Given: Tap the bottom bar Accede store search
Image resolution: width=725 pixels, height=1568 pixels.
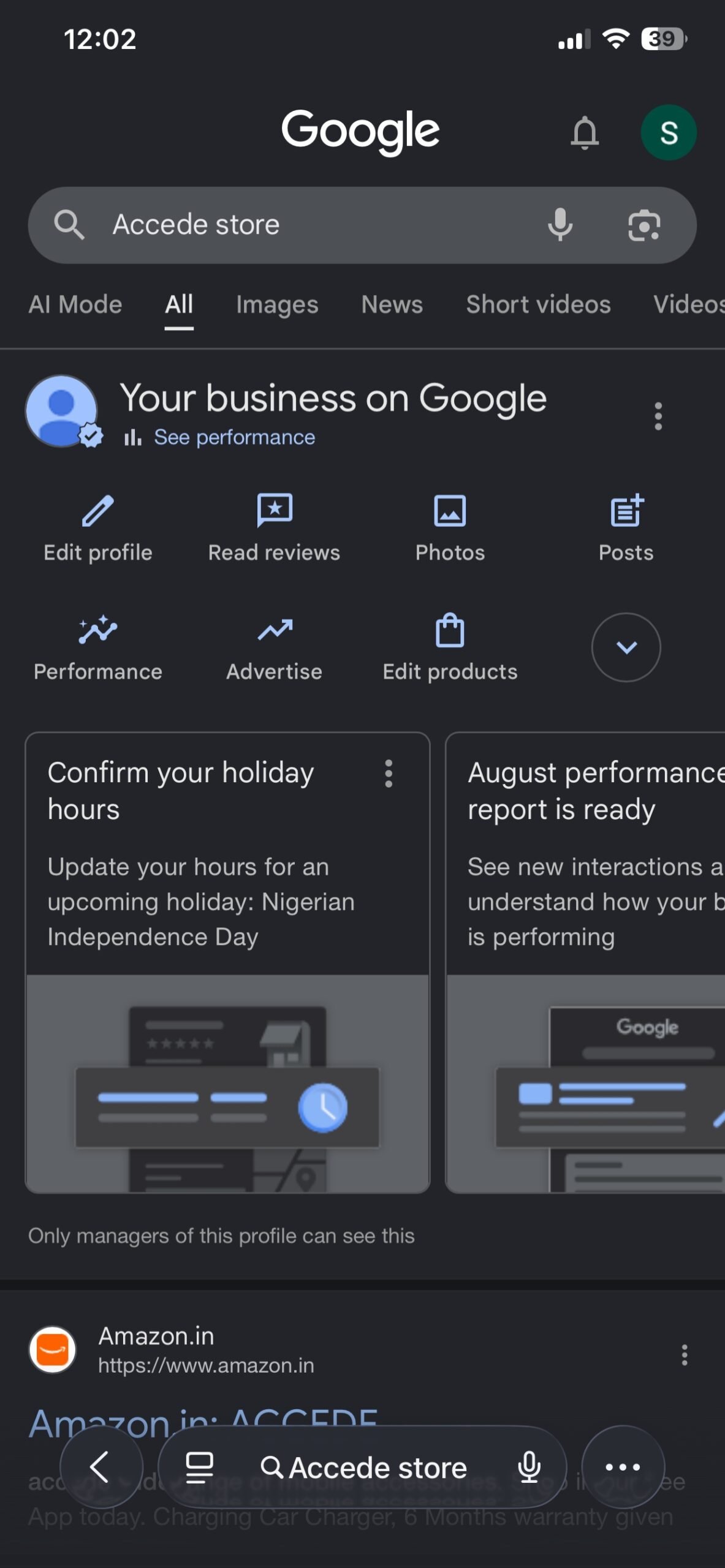Looking at the screenshot, I should coord(364,1468).
